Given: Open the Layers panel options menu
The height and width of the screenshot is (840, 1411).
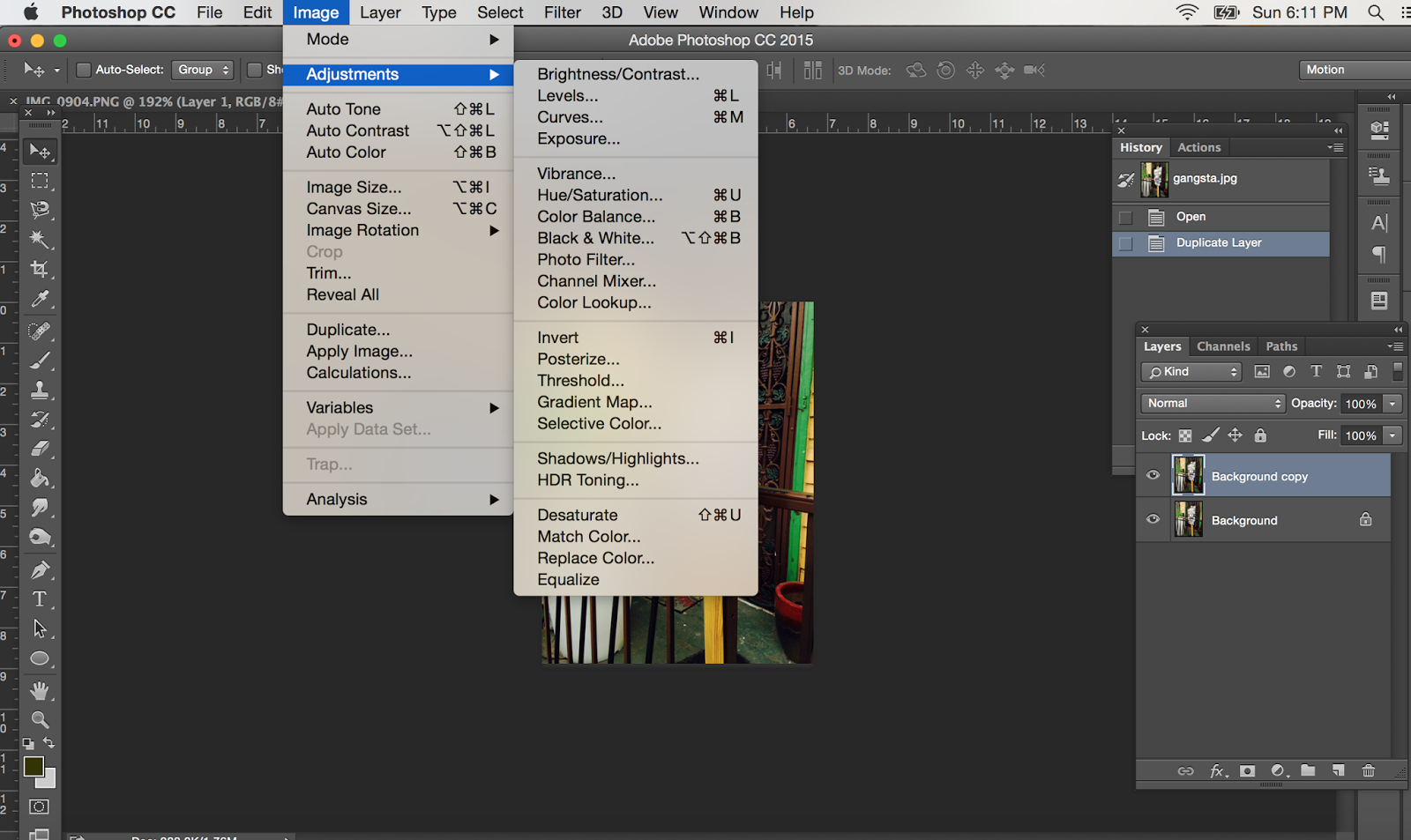Looking at the screenshot, I should click(x=1394, y=346).
